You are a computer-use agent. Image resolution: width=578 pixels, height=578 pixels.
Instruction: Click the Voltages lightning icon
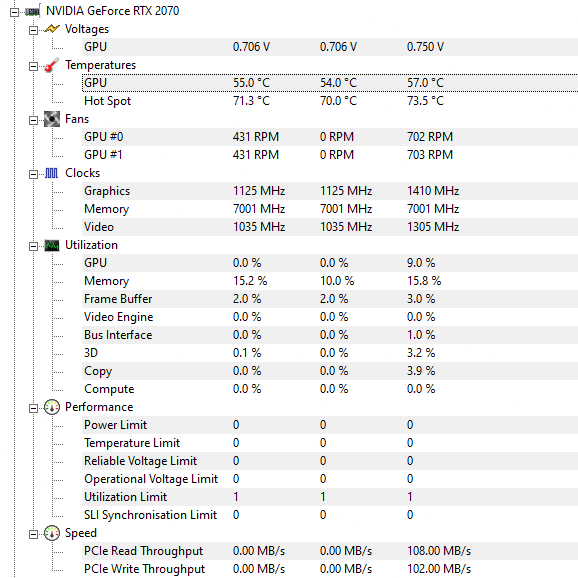[x=52, y=29]
